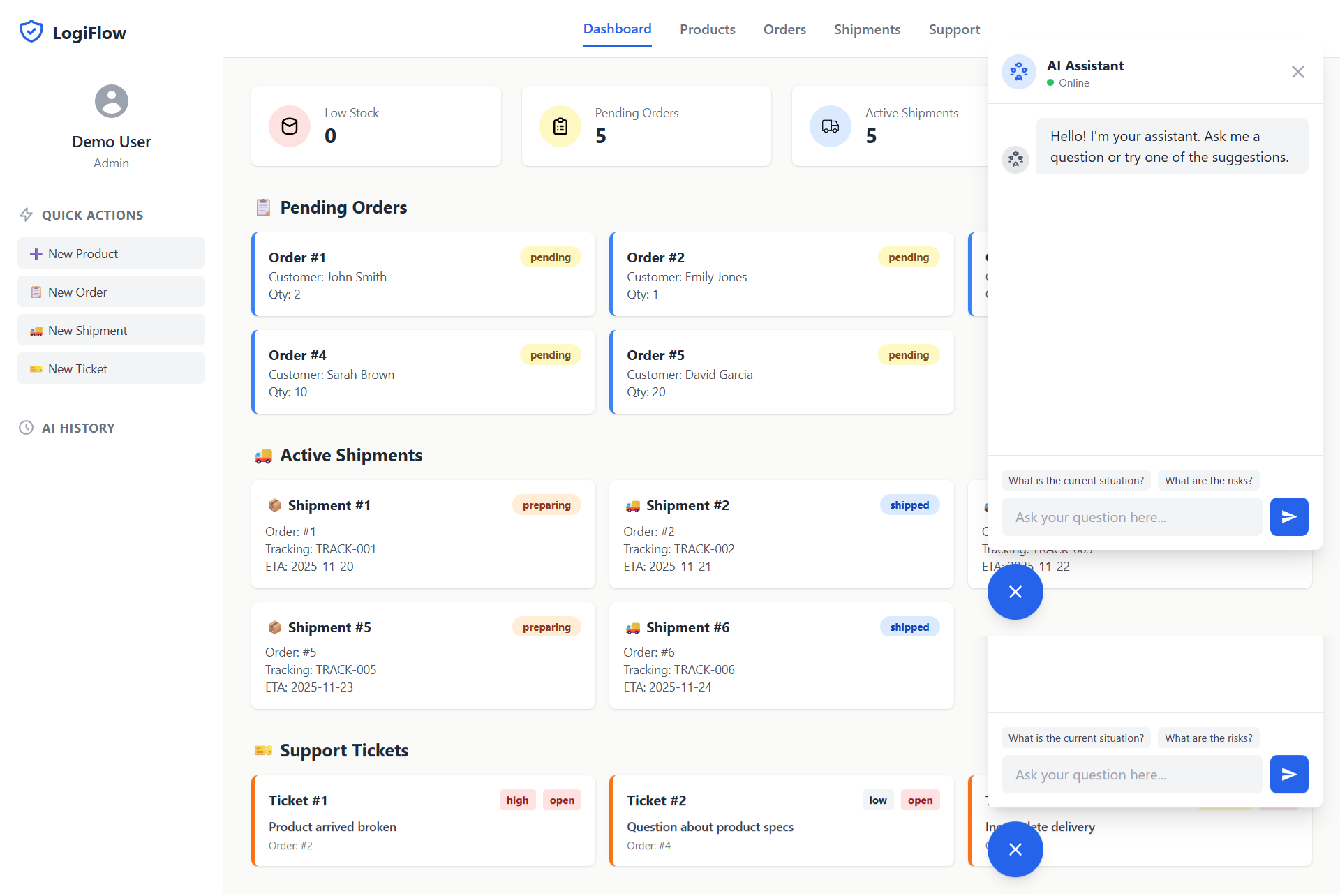Click the AI Assistant robot avatar in header
1340x896 pixels.
pos(1019,72)
